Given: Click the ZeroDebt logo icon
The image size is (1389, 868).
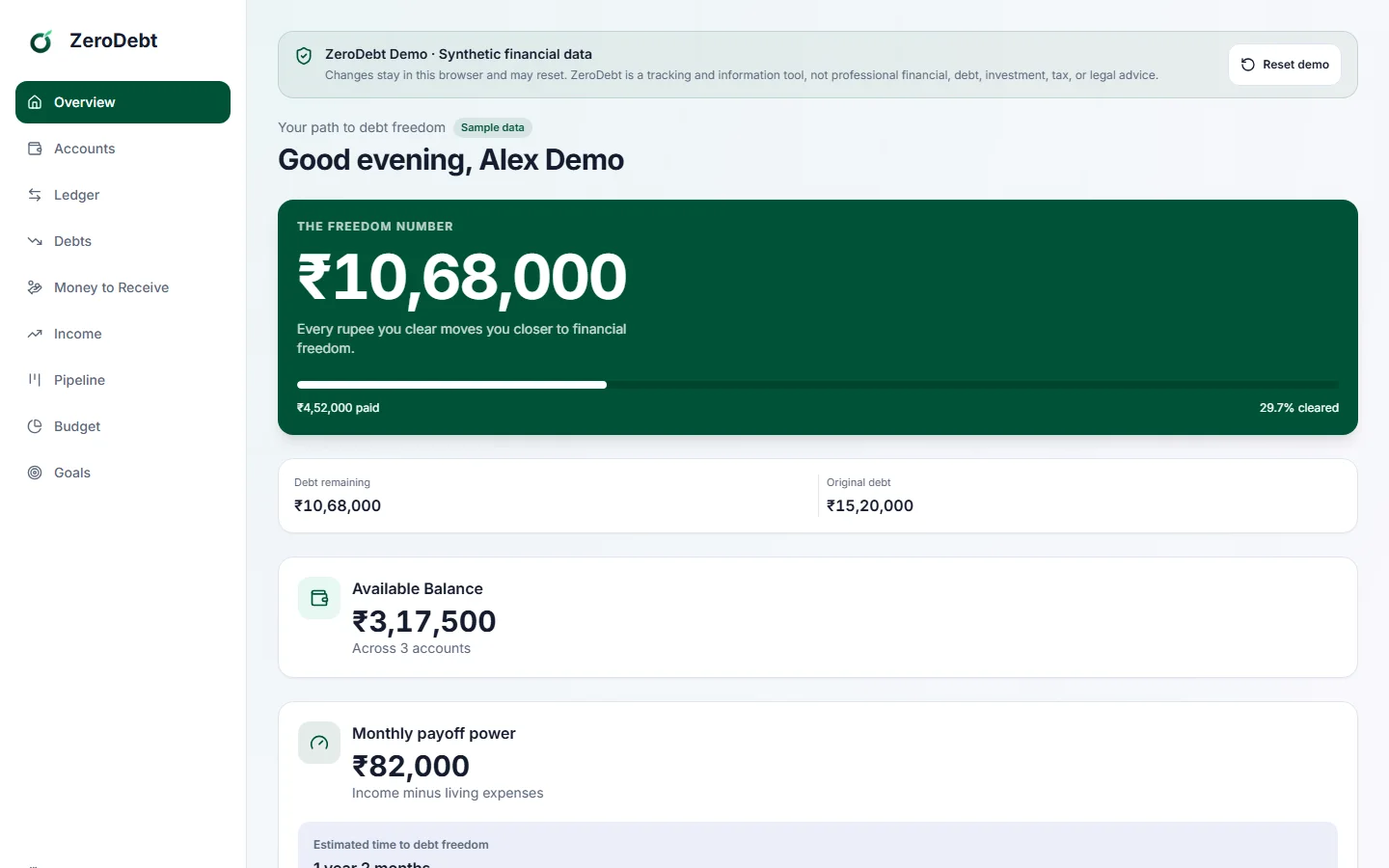Looking at the screenshot, I should (41, 41).
